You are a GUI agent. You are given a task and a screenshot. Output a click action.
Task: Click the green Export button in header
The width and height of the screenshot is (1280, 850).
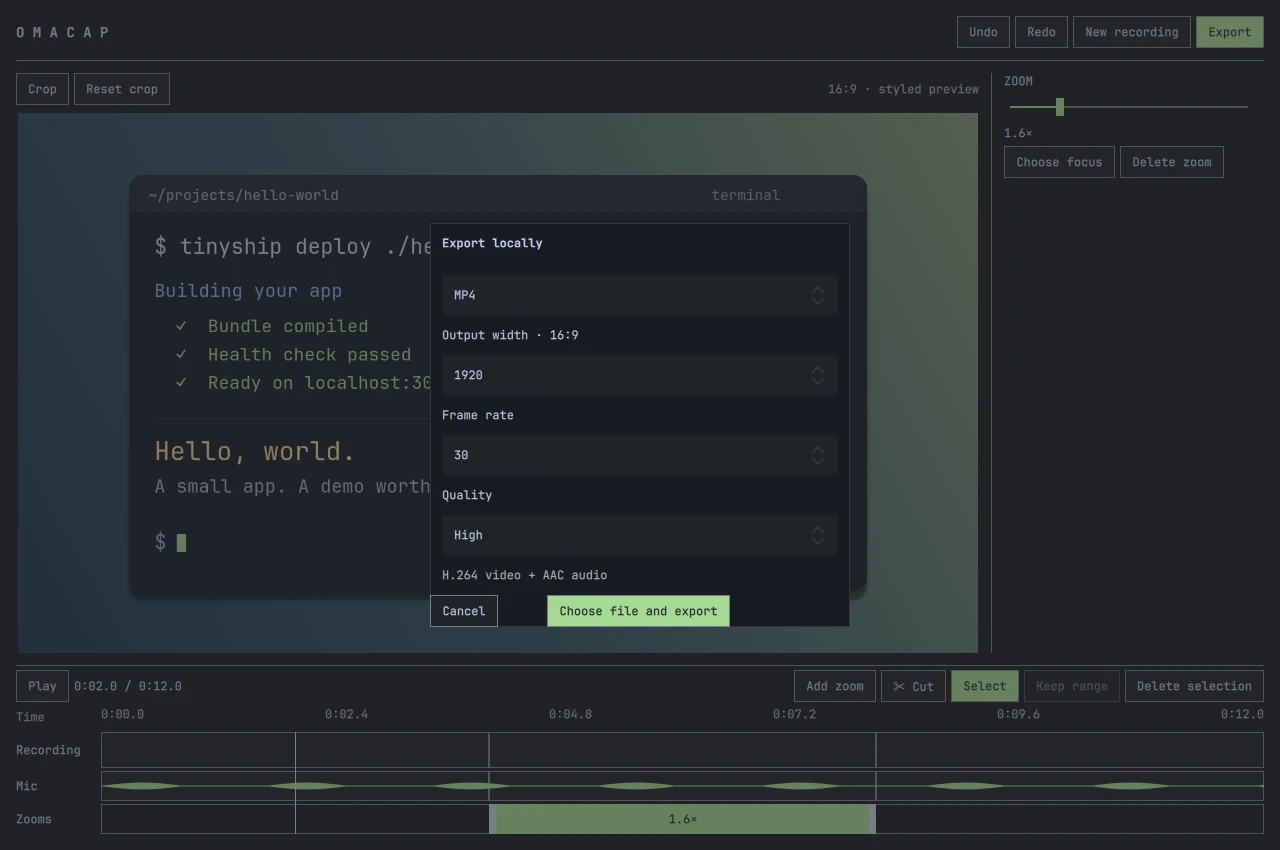coord(1230,32)
